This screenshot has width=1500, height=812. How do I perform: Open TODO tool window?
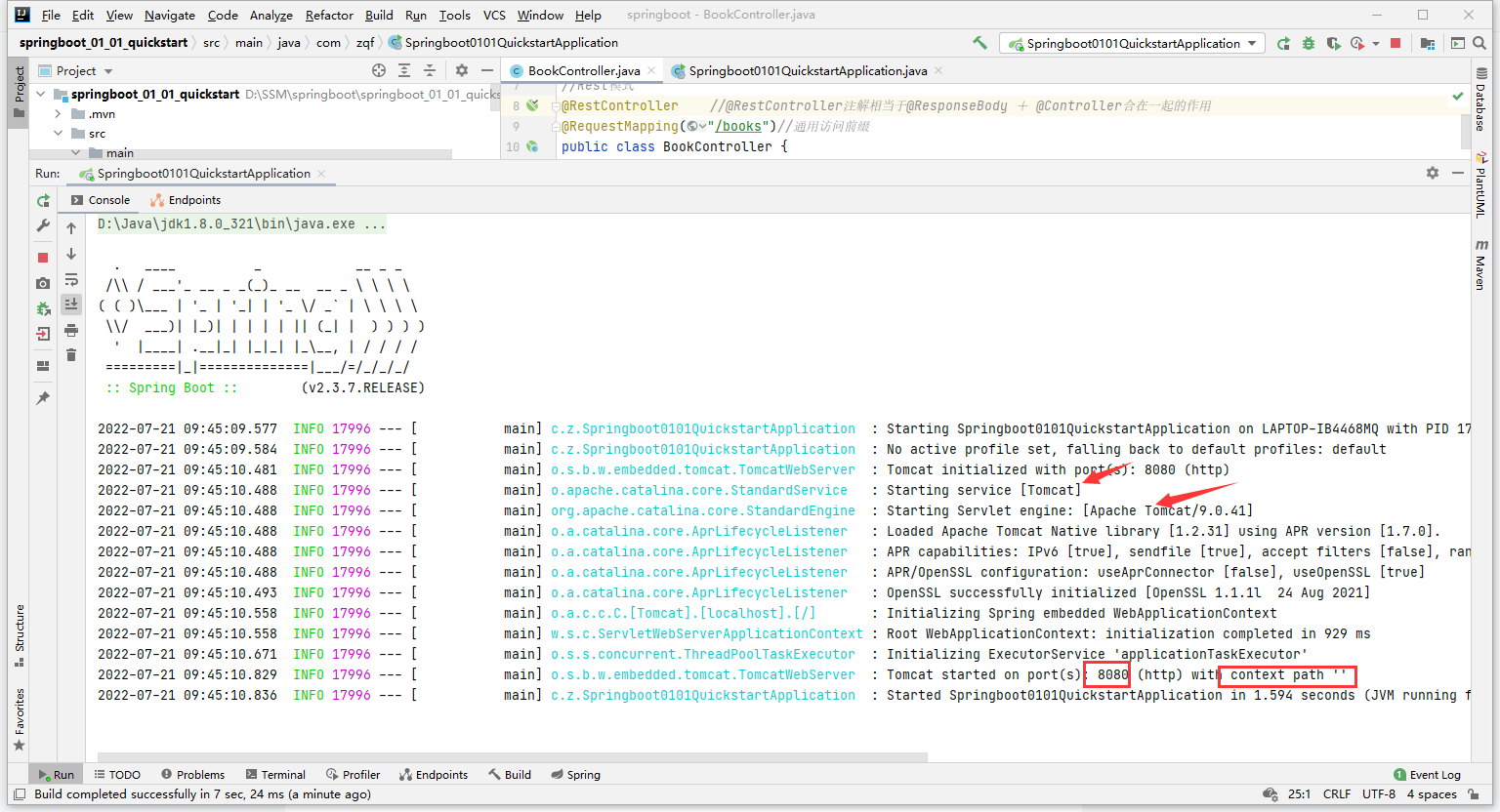tap(117, 775)
